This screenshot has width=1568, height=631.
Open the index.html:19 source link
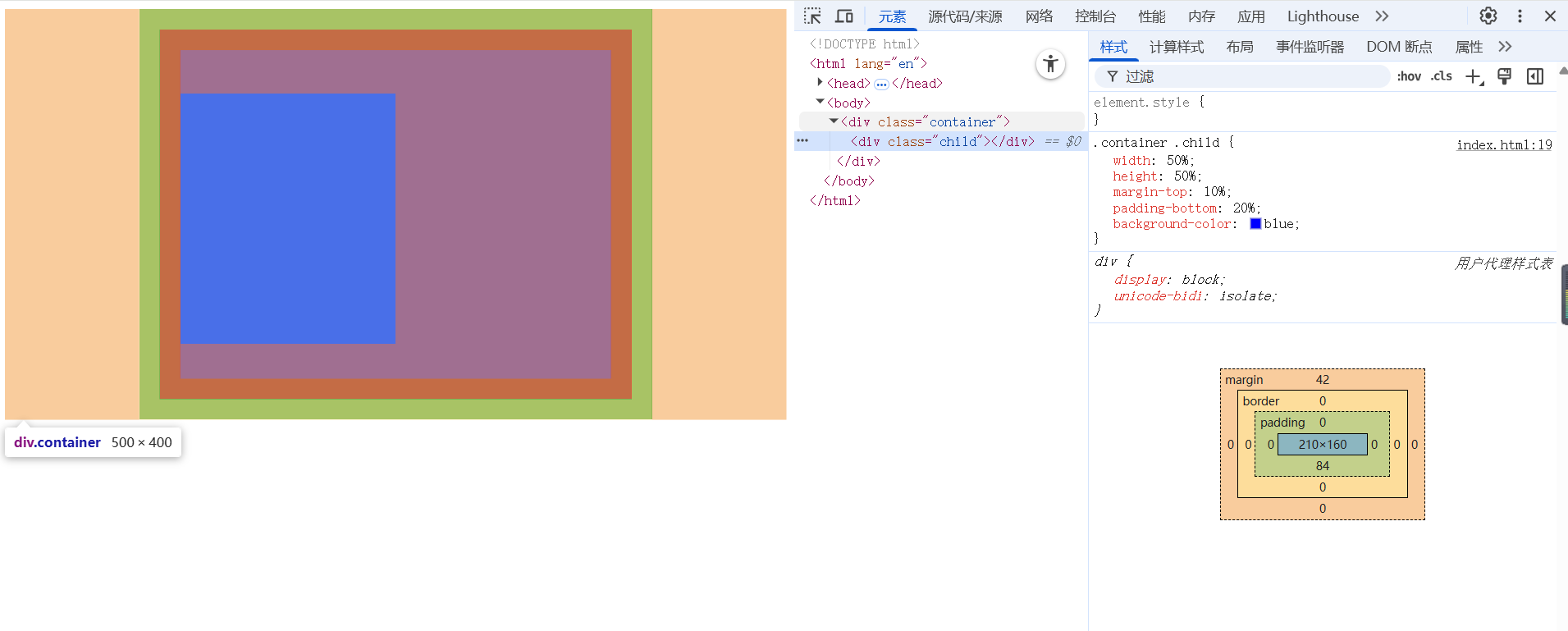point(1504,144)
